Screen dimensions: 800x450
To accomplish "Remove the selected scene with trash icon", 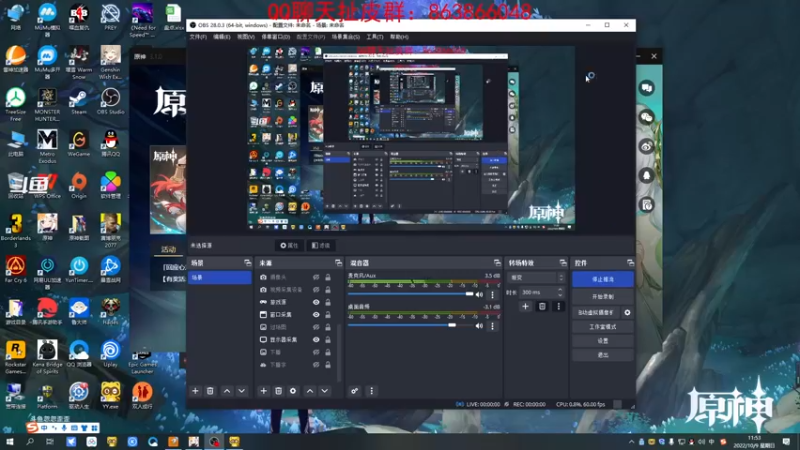I will 210,391.
